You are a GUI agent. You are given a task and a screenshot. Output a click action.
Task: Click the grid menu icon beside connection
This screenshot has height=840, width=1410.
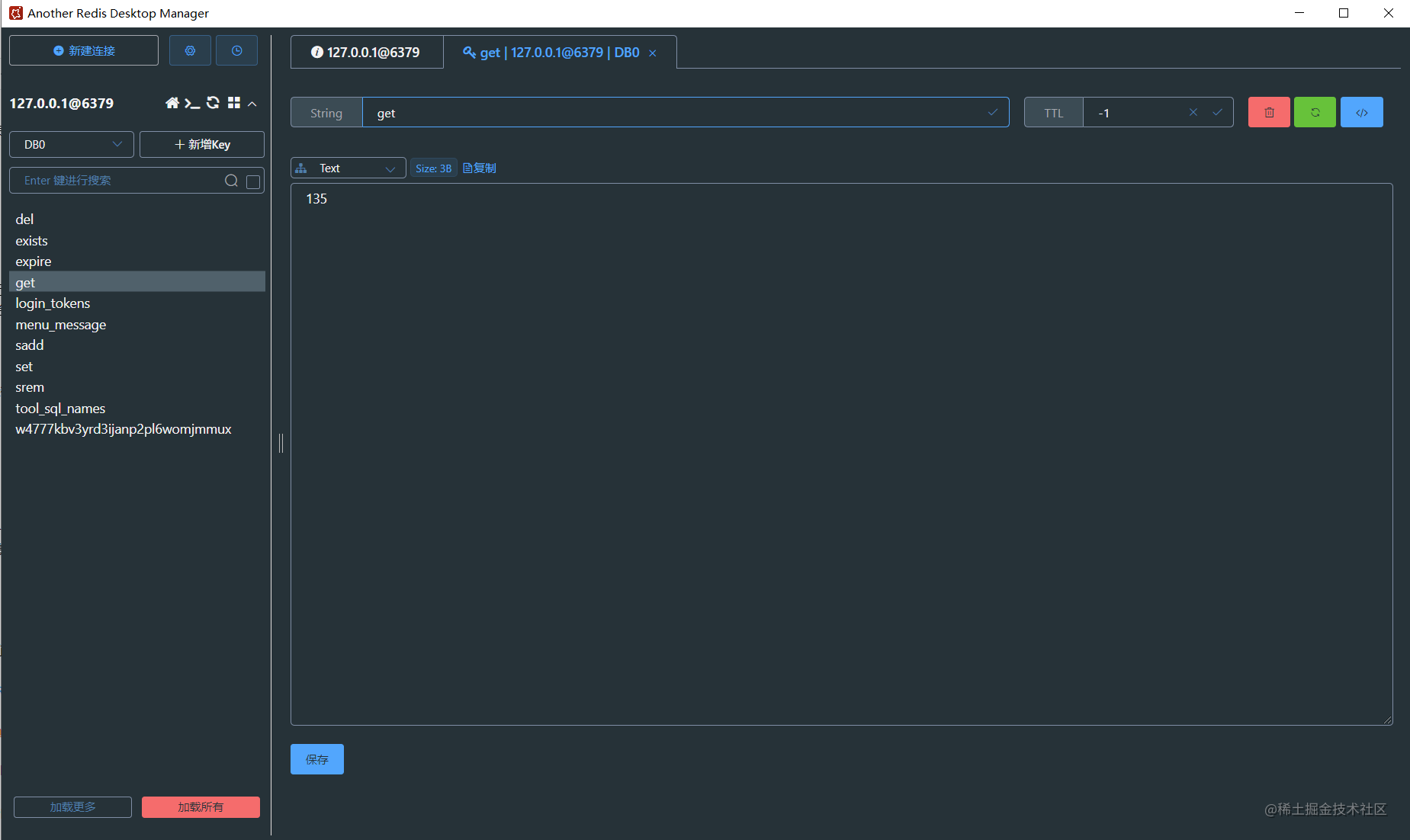(234, 103)
